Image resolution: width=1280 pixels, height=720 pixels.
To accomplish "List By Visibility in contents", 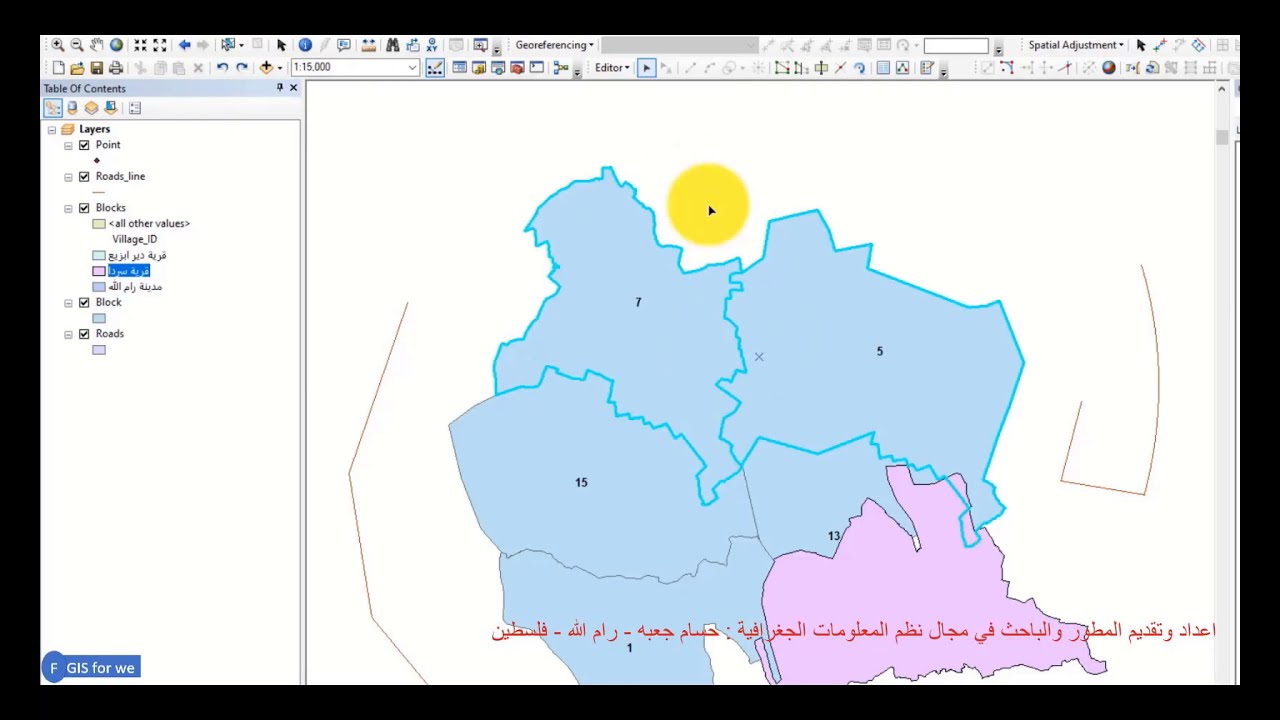I will 91,108.
